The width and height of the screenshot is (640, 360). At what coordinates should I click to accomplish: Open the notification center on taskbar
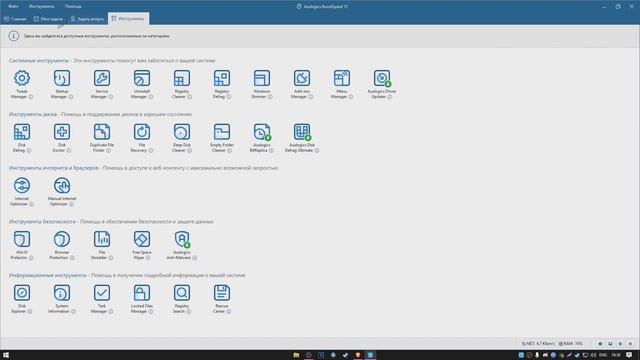pyautogui.click(x=629, y=355)
